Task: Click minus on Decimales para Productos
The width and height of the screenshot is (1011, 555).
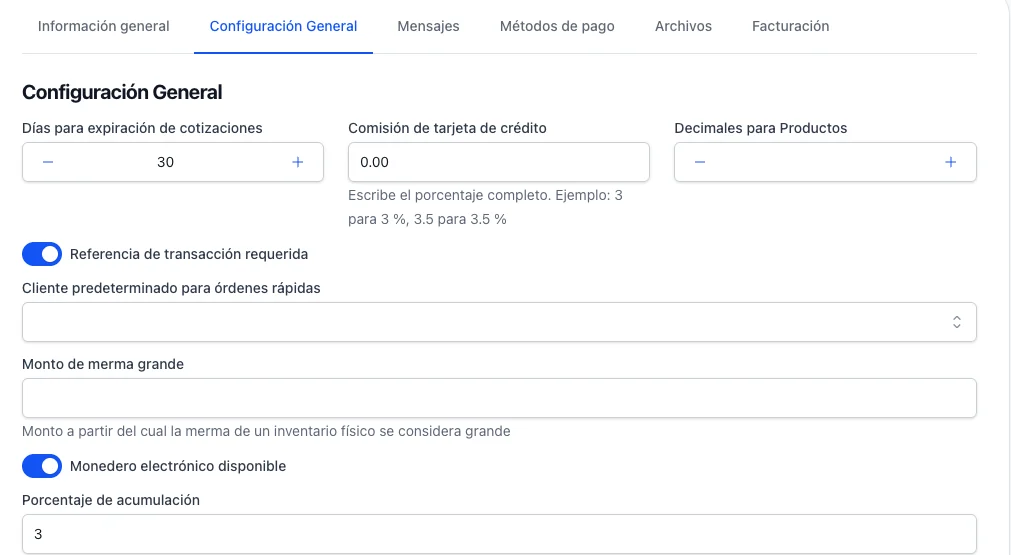Action: pos(700,162)
